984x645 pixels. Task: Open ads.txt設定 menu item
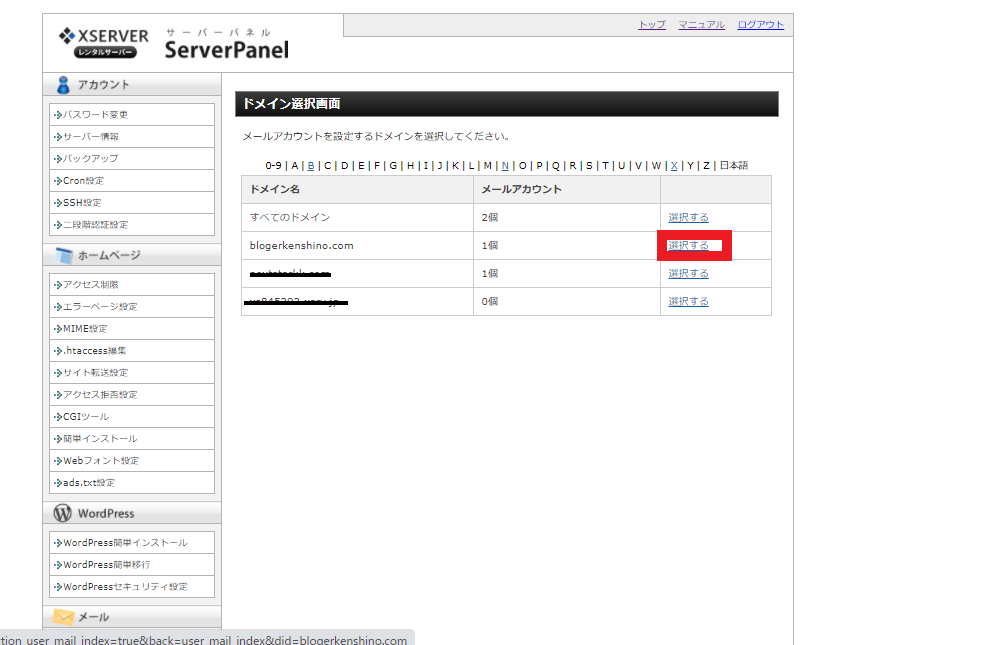tap(89, 483)
